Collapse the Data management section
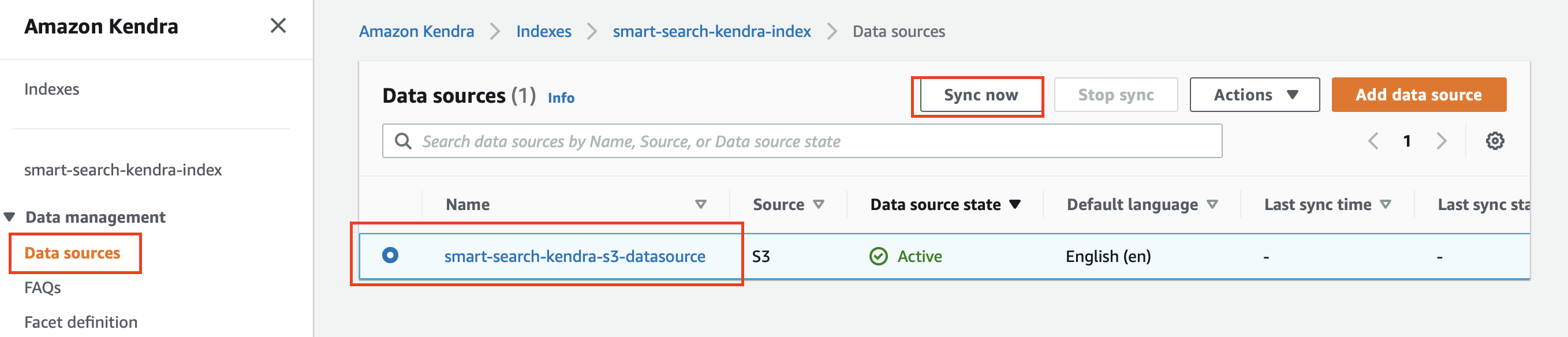 pyautogui.click(x=10, y=217)
